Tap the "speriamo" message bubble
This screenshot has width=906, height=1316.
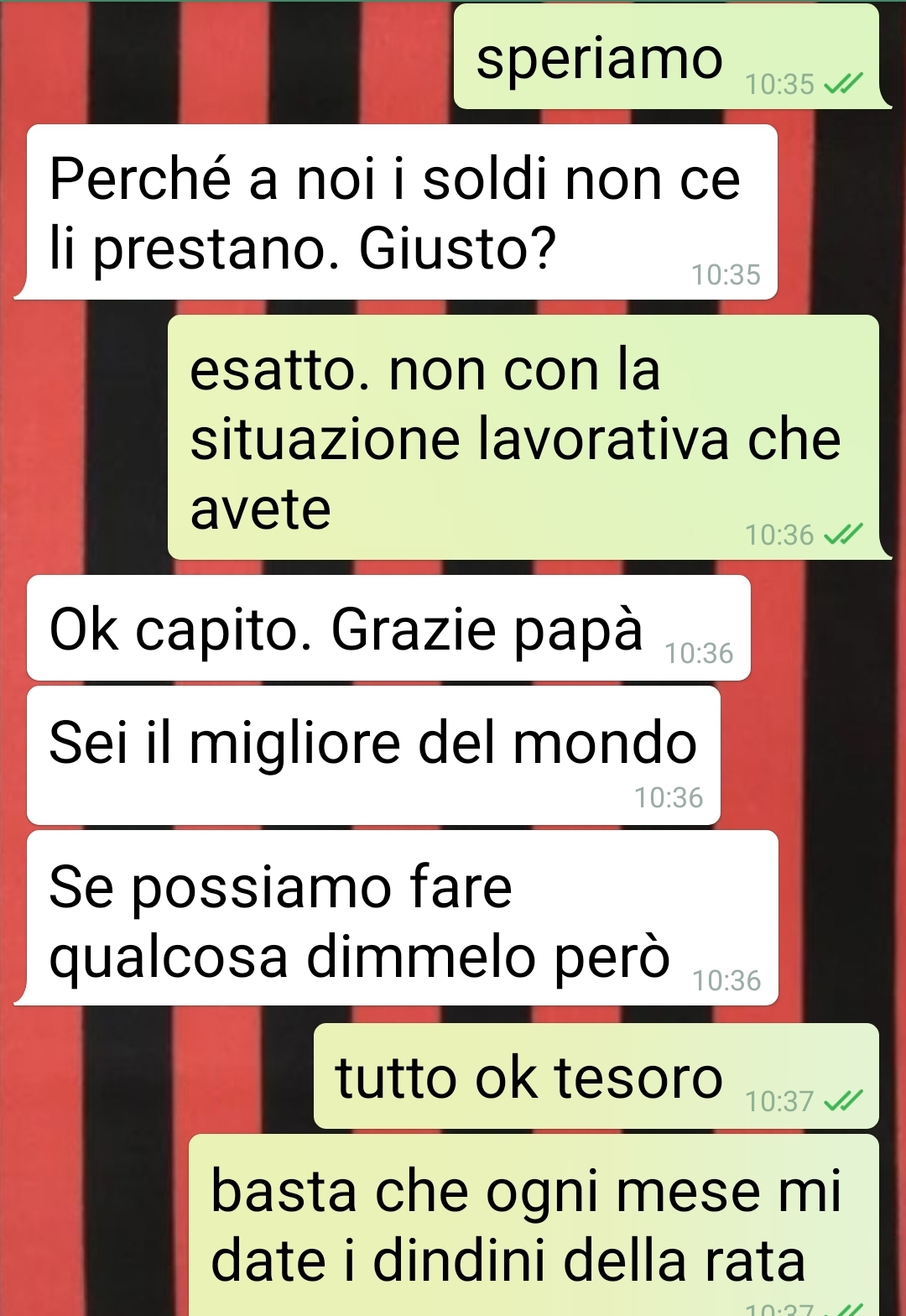(x=667, y=56)
